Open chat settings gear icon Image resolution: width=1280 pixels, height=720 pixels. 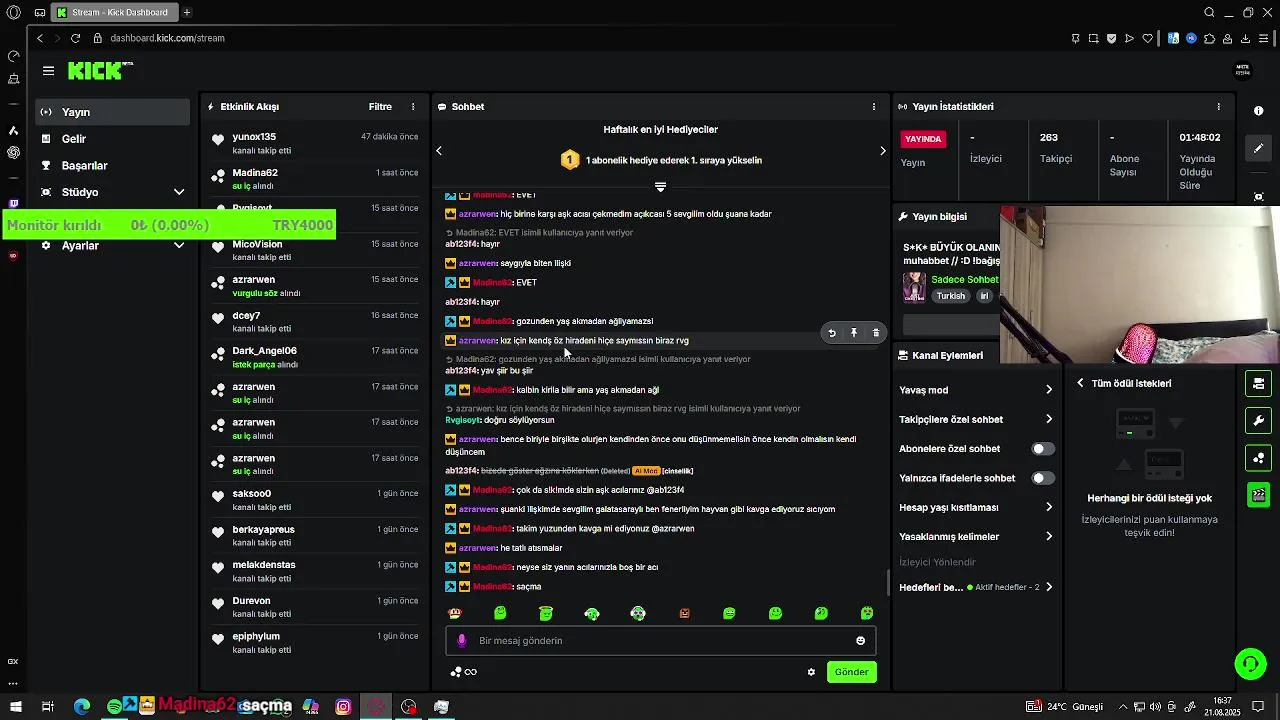[811, 672]
